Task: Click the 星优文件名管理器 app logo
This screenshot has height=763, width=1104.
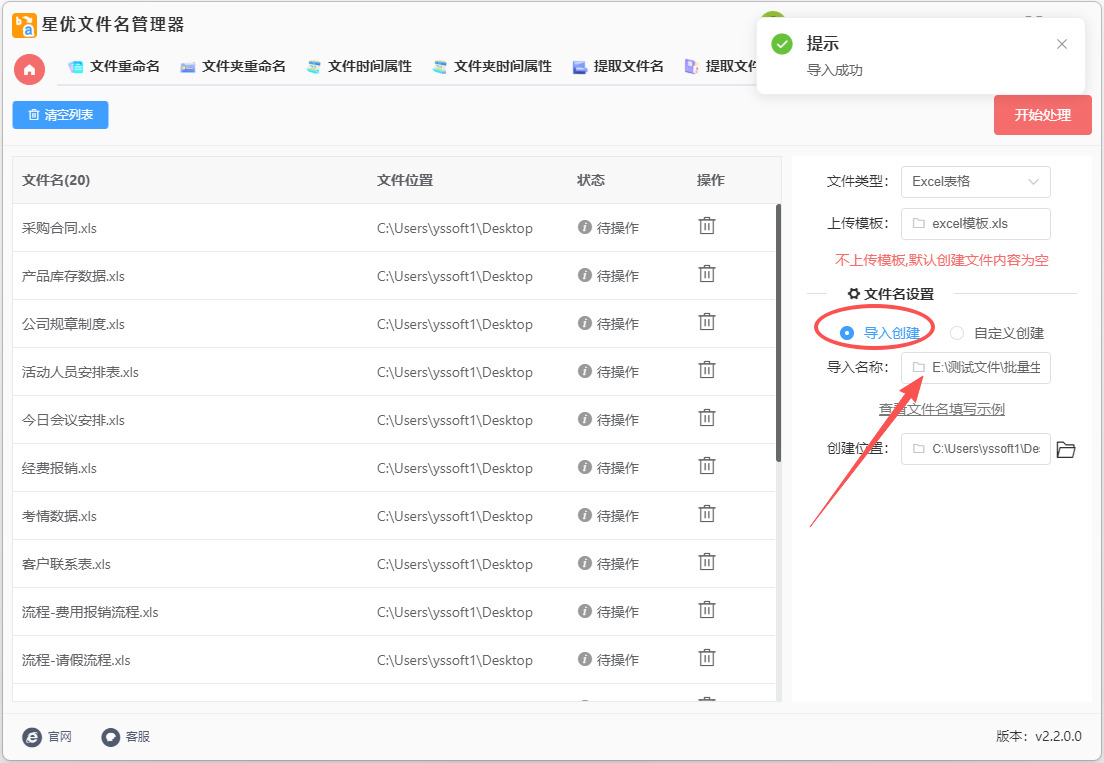Action: click(25, 25)
